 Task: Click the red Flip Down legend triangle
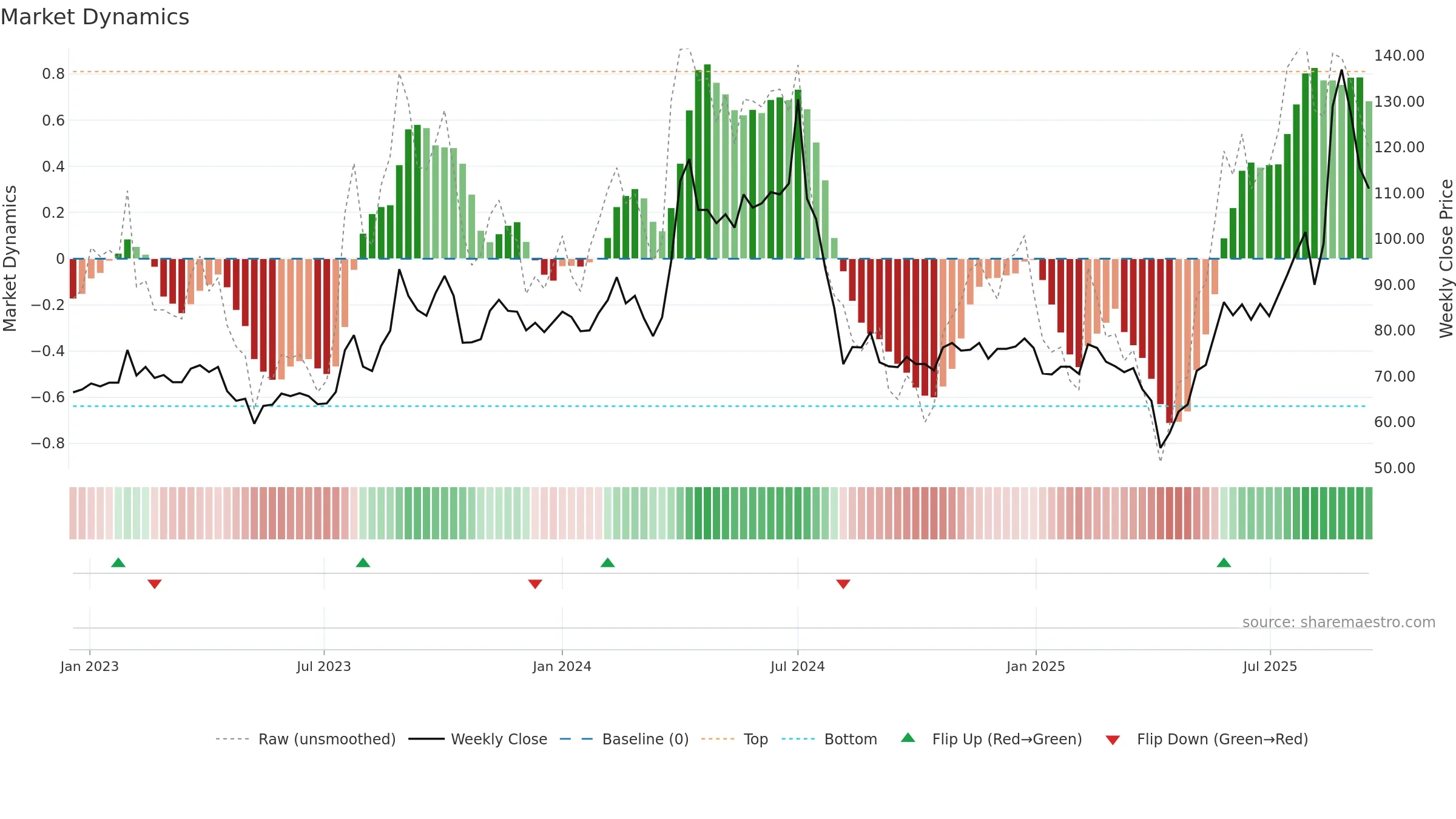point(1113,740)
